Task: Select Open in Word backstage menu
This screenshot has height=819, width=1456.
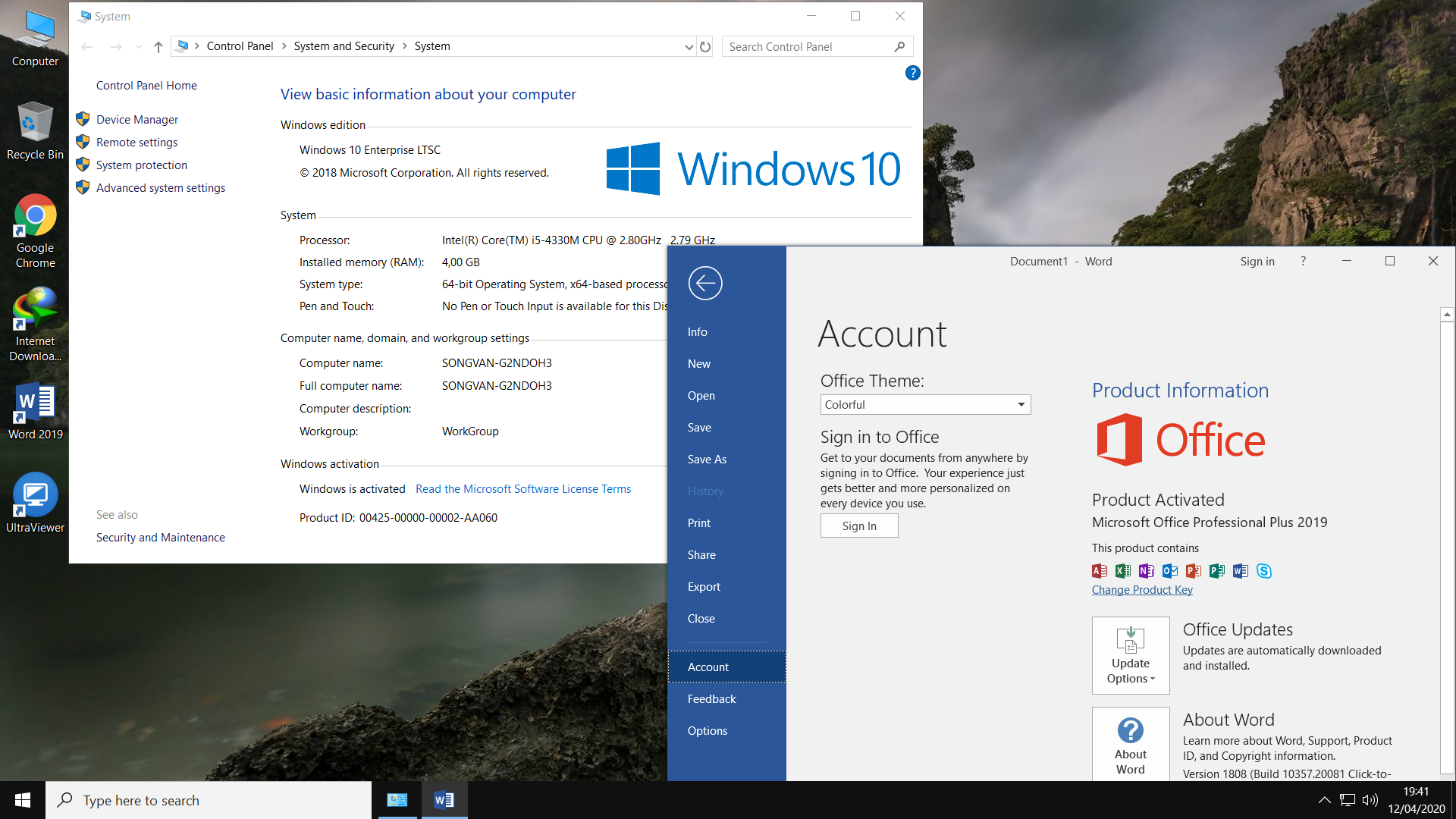Action: [726, 396]
